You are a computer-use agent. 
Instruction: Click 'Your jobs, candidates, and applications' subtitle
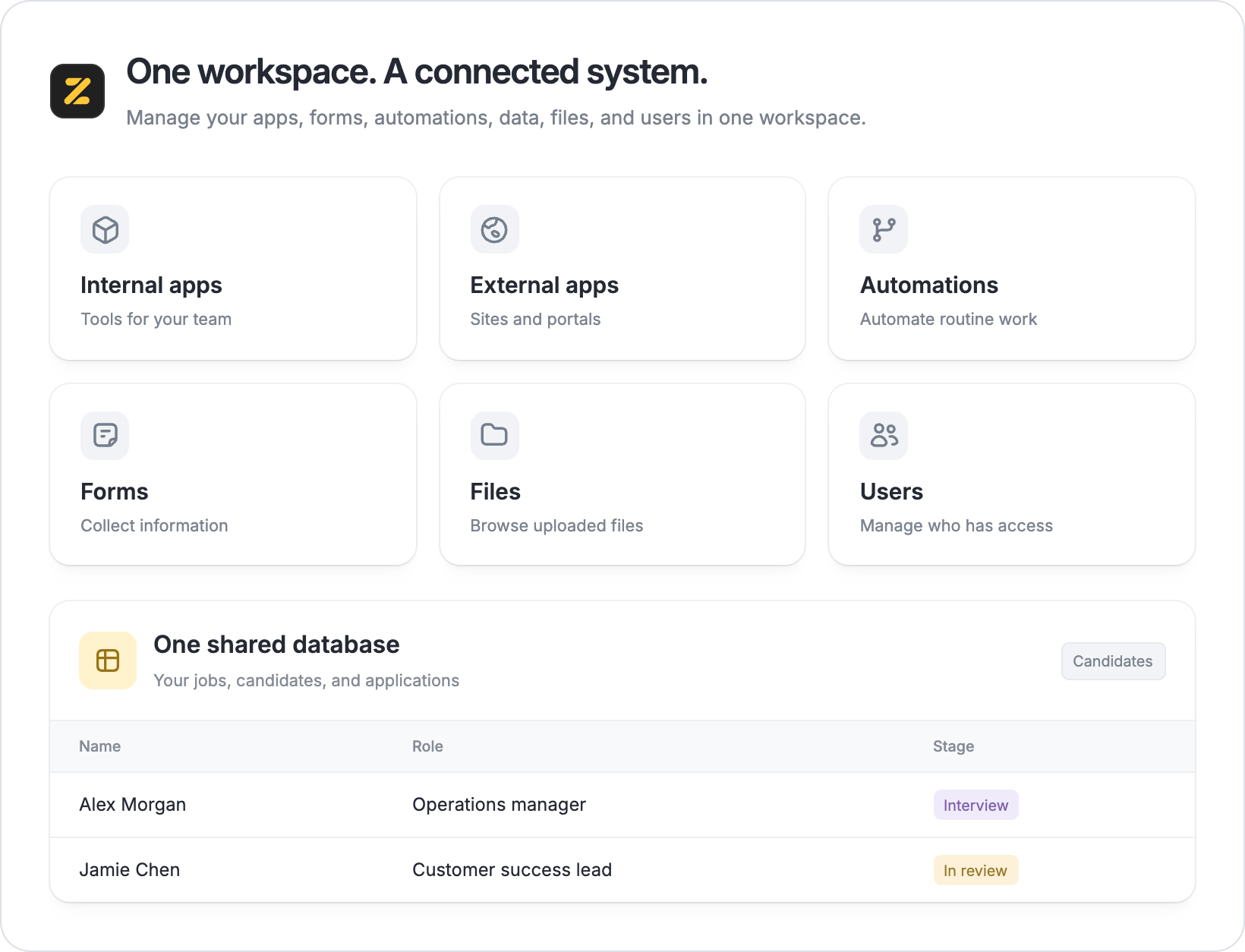(307, 681)
